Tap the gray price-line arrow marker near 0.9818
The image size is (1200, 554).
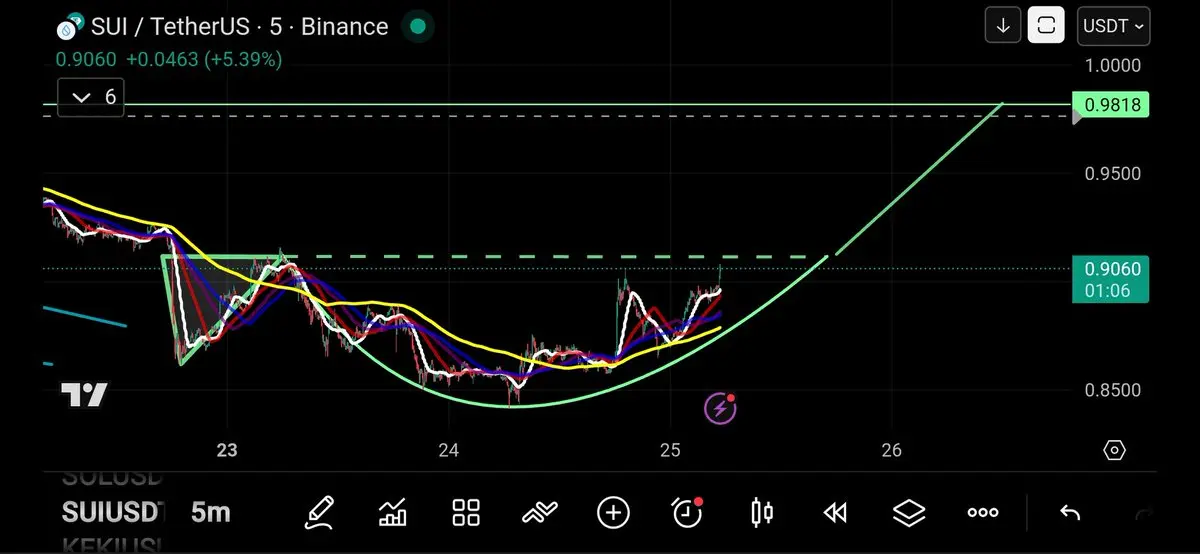[1076, 116]
